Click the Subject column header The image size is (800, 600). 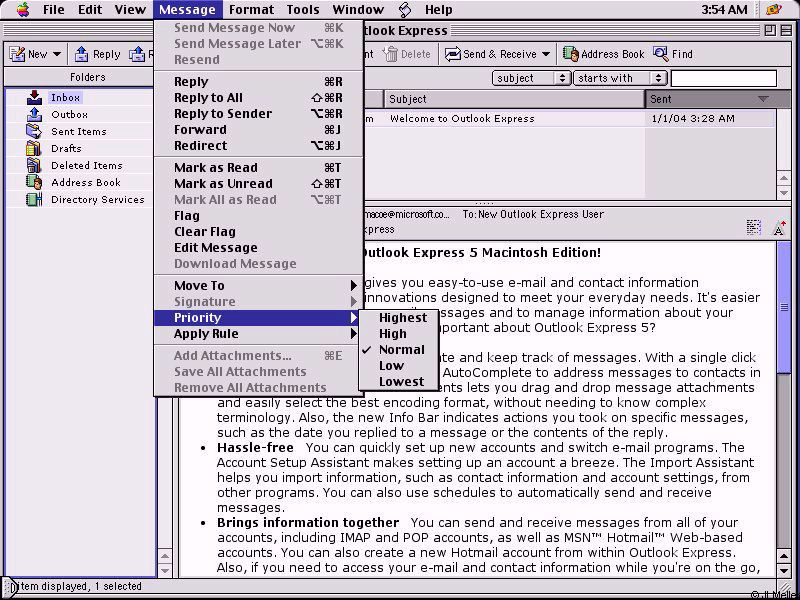click(512, 99)
